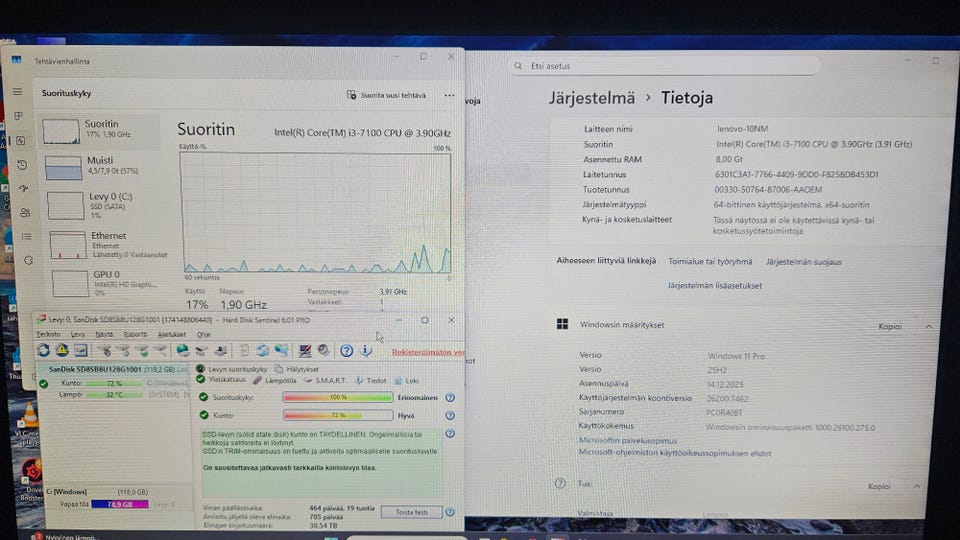Open Processes page in Task Manager sidebar
Screen dimensions: 960x540
[x=18, y=116]
